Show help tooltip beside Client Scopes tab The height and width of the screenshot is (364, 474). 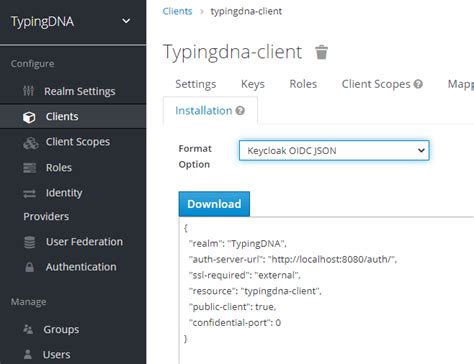[x=418, y=84]
